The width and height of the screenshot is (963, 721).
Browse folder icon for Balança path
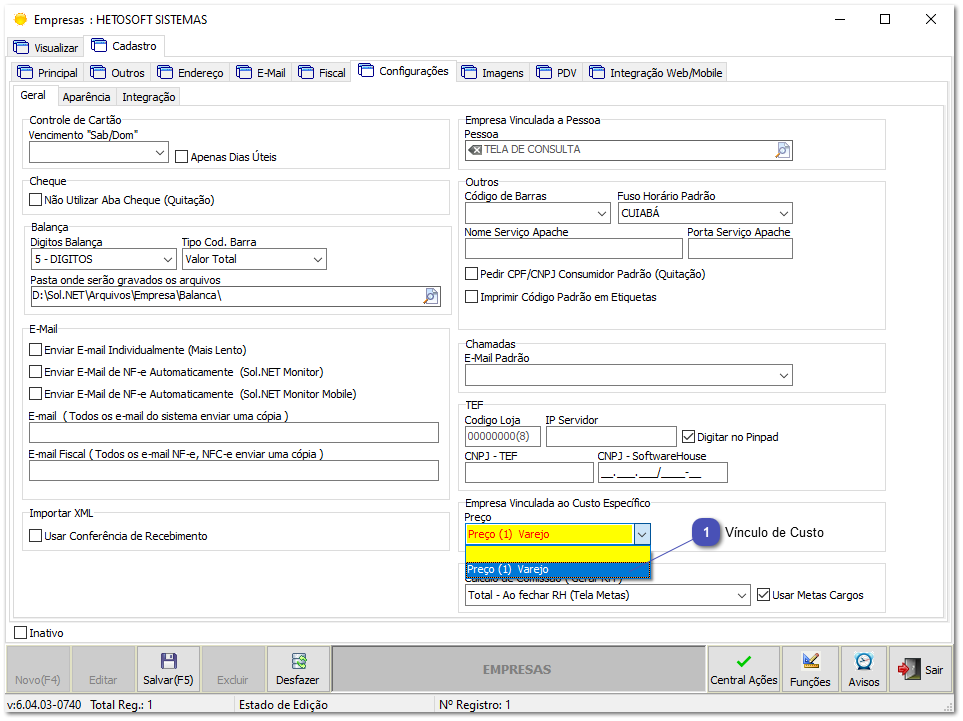click(431, 296)
